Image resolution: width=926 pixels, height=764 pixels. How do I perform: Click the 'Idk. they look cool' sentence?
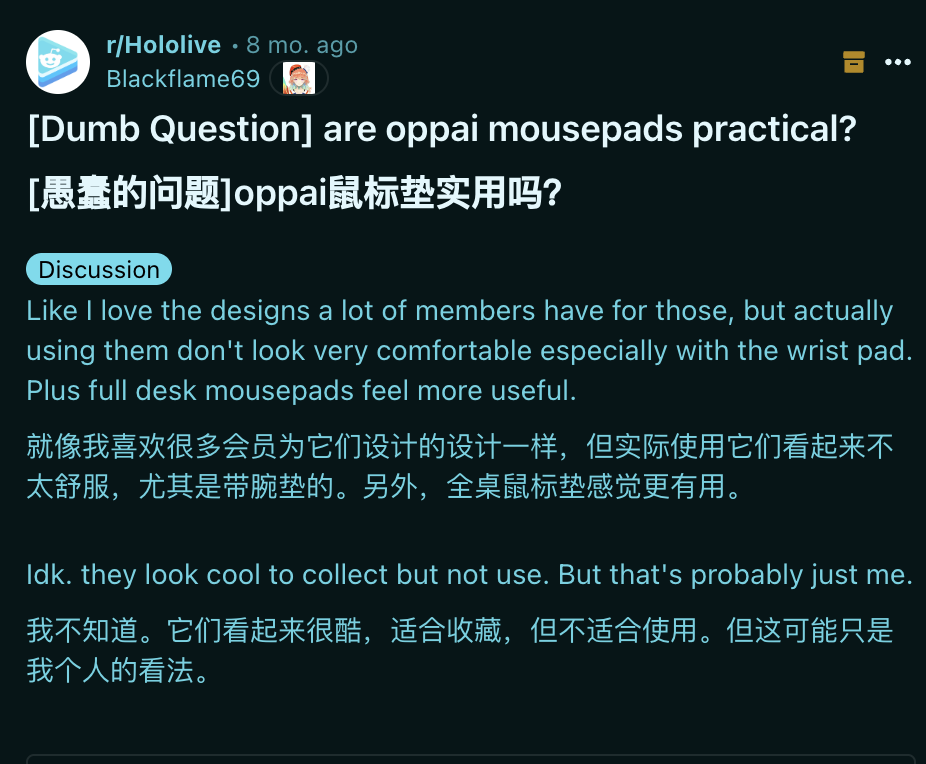(x=469, y=574)
